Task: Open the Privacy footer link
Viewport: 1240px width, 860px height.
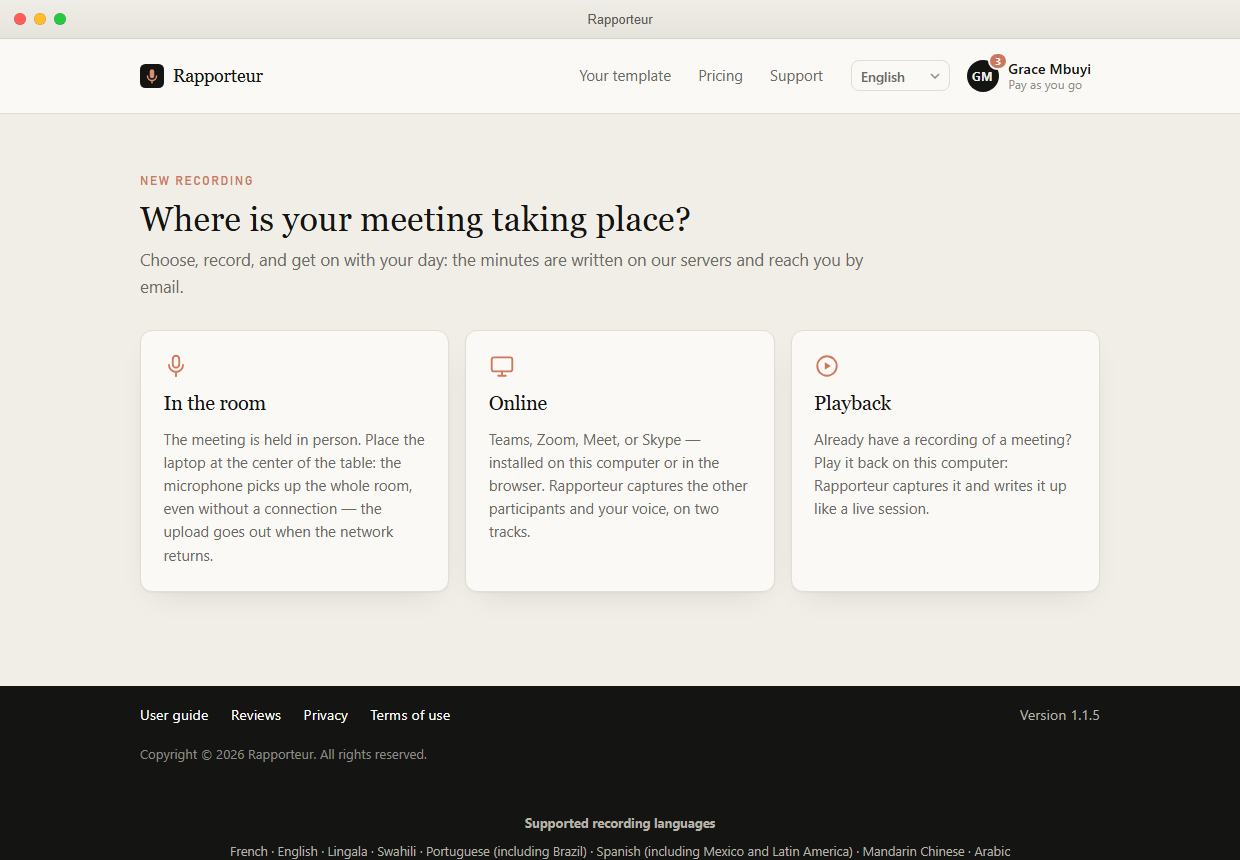Action: [x=326, y=715]
